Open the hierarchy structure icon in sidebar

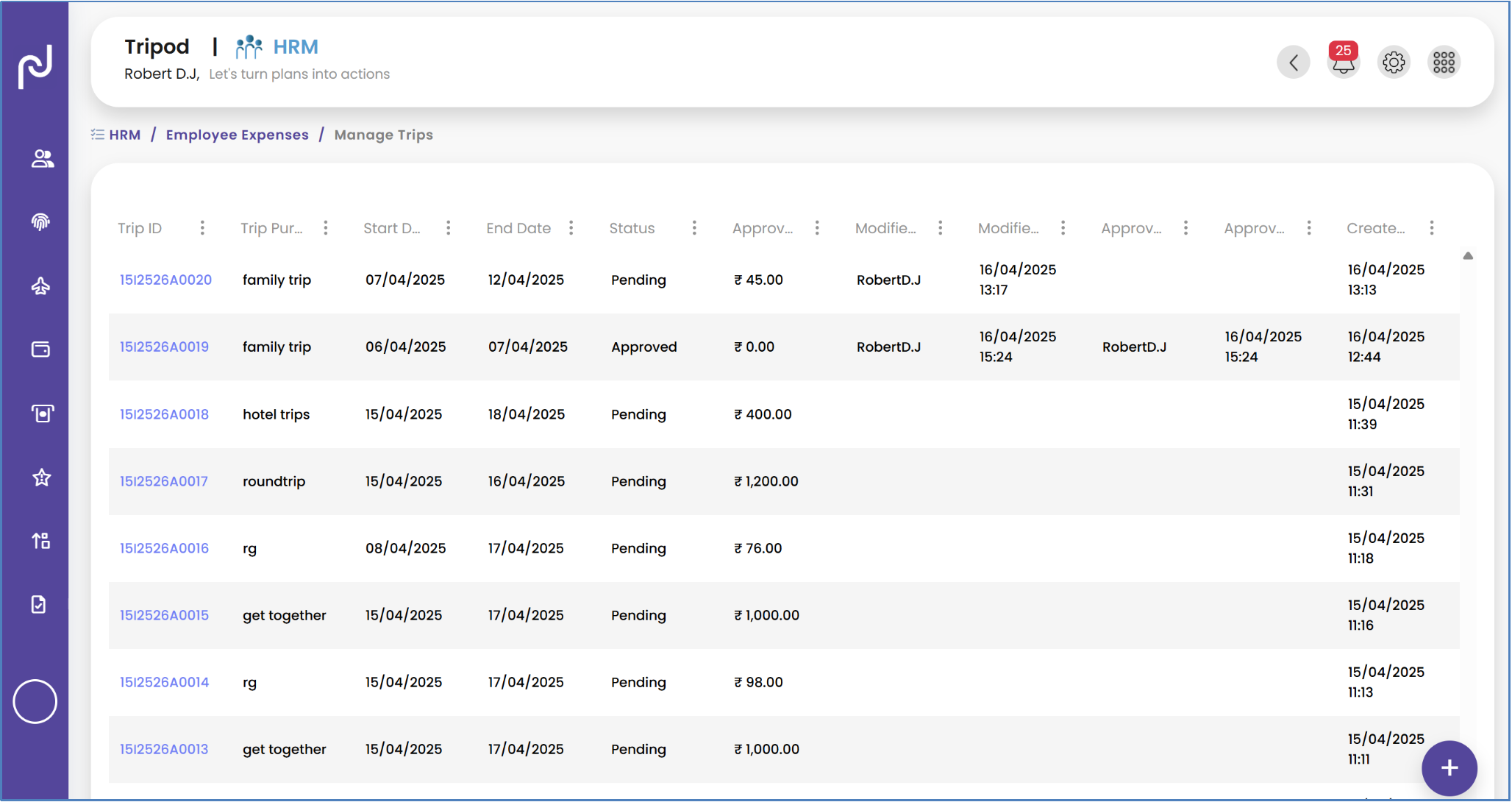tap(40, 541)
